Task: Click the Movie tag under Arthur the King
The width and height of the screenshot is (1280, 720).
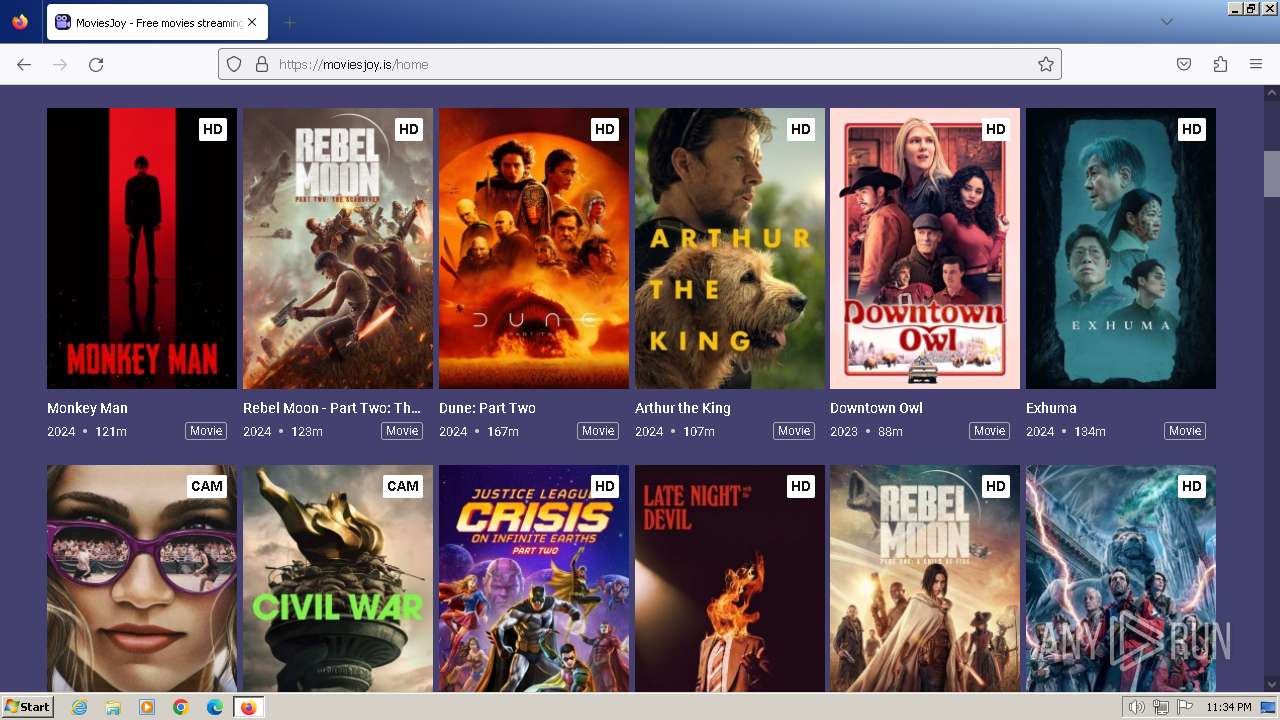Action: coord(794,431)
